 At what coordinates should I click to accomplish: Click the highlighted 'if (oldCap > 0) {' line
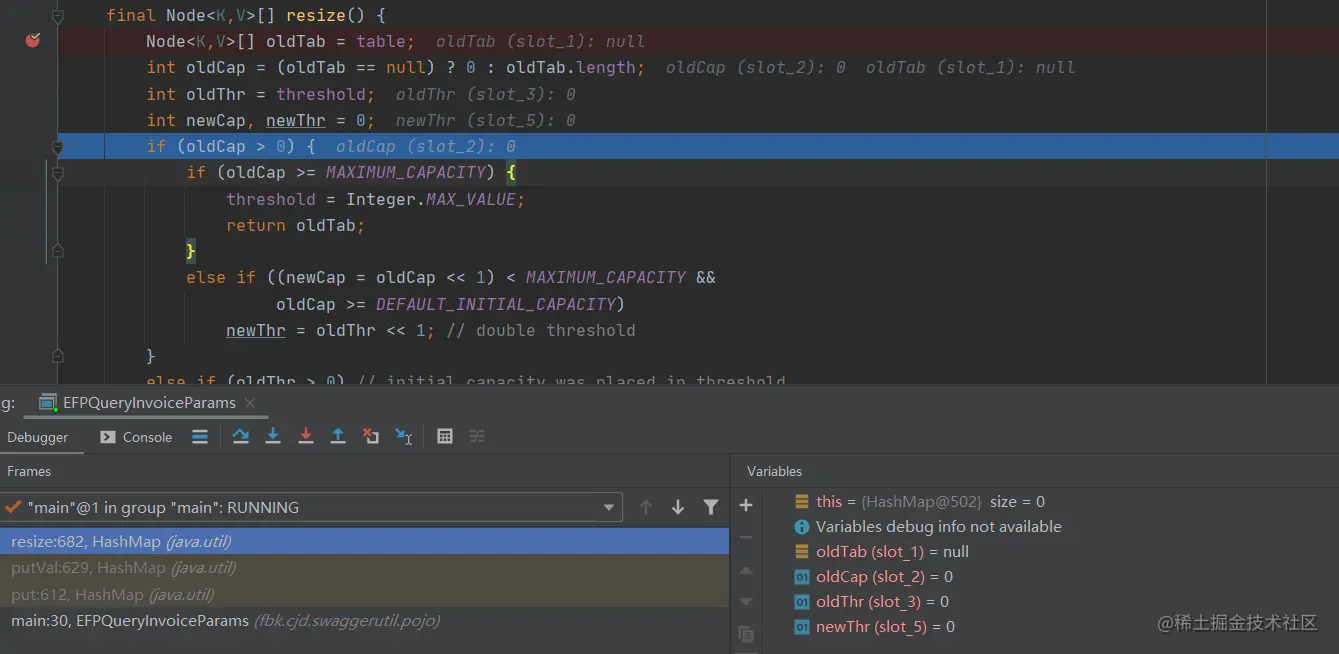click(231, 146)
